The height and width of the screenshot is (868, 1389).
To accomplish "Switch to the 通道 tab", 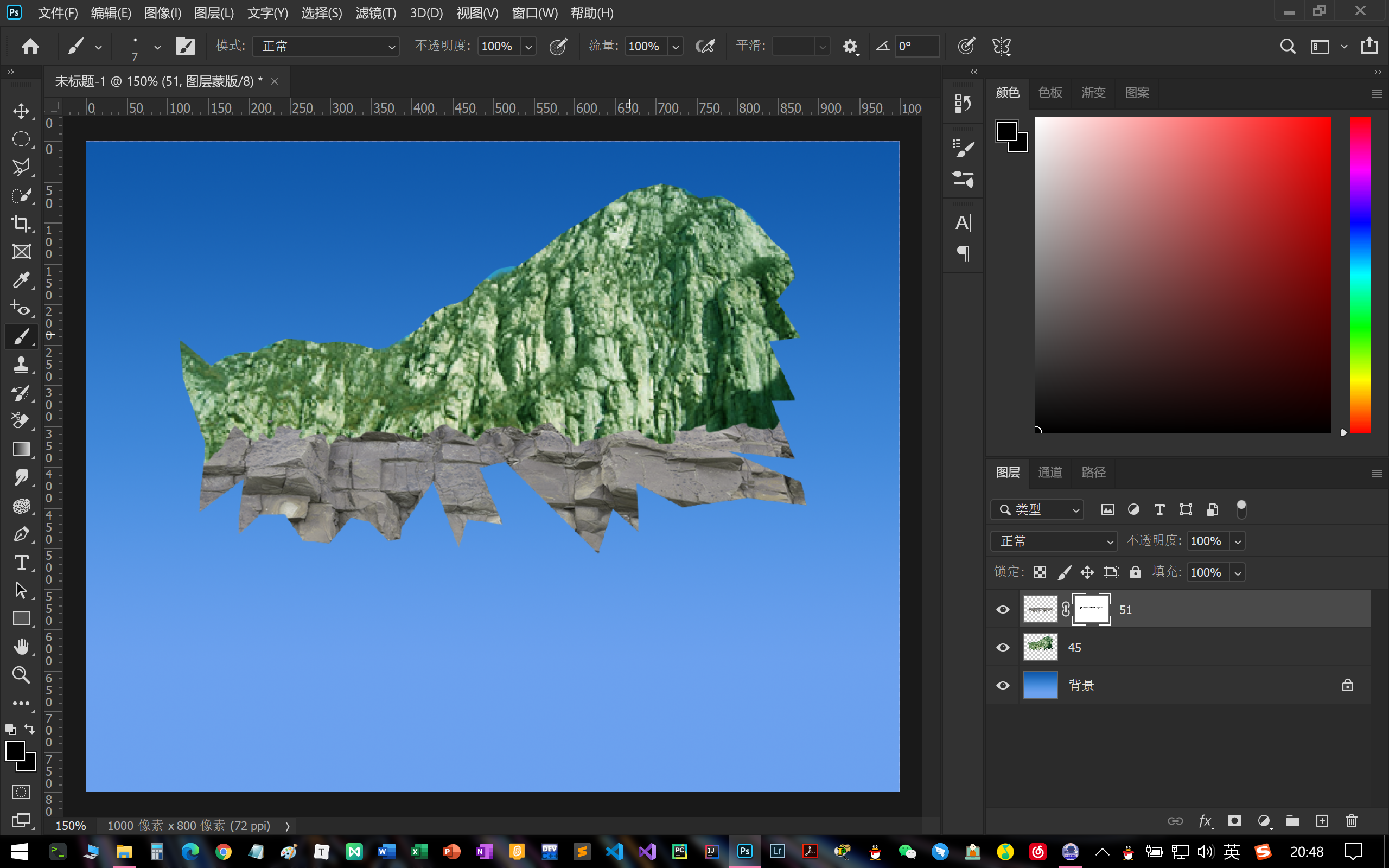I will (x=1050, y=472).
